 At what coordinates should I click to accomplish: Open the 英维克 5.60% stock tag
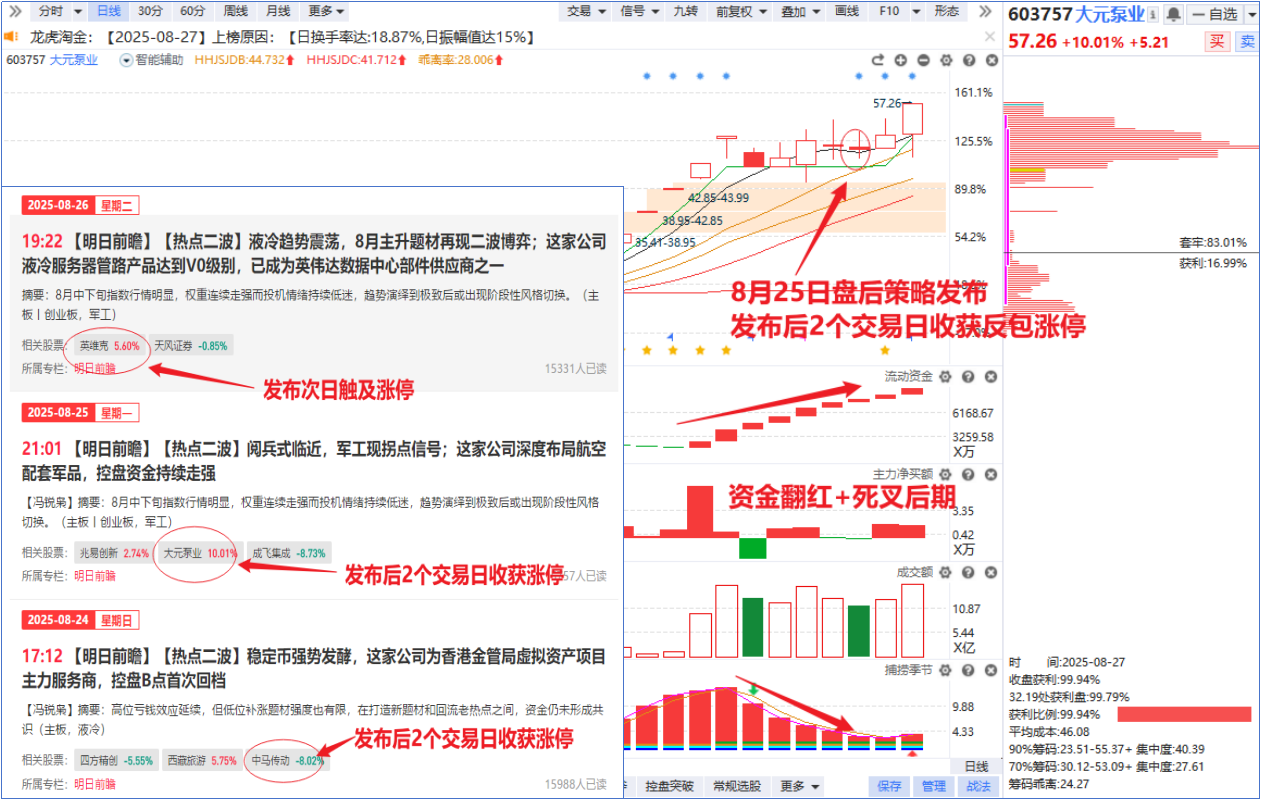click(x=110, y=346)
